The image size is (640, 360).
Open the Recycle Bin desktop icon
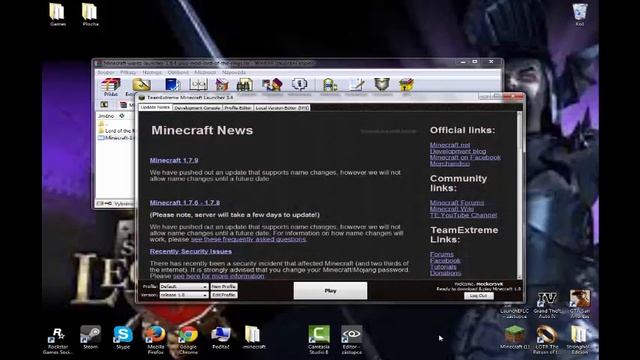580,15
